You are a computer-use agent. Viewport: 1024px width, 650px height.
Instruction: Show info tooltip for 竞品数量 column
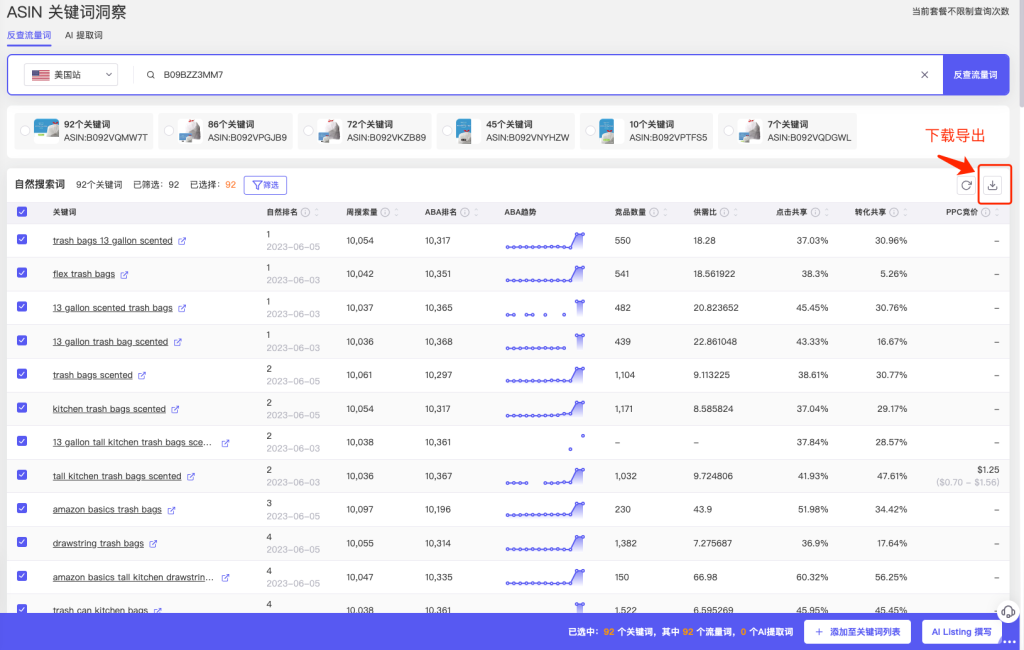[654, 212]
